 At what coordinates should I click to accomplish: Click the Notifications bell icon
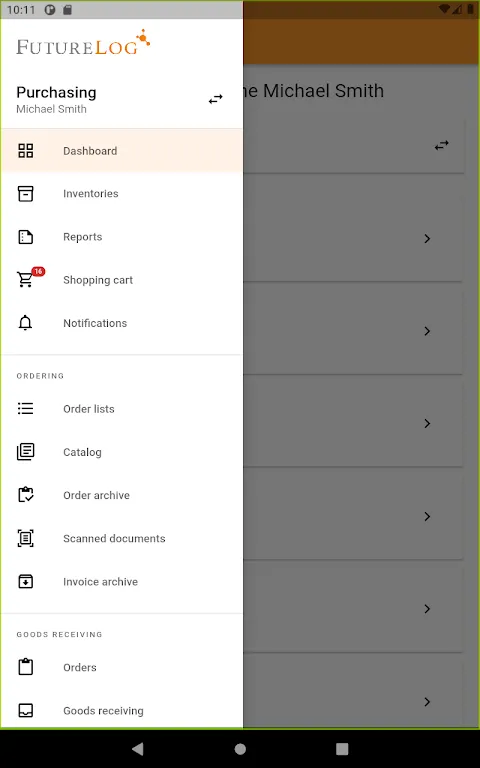click(x=25, y=323)
